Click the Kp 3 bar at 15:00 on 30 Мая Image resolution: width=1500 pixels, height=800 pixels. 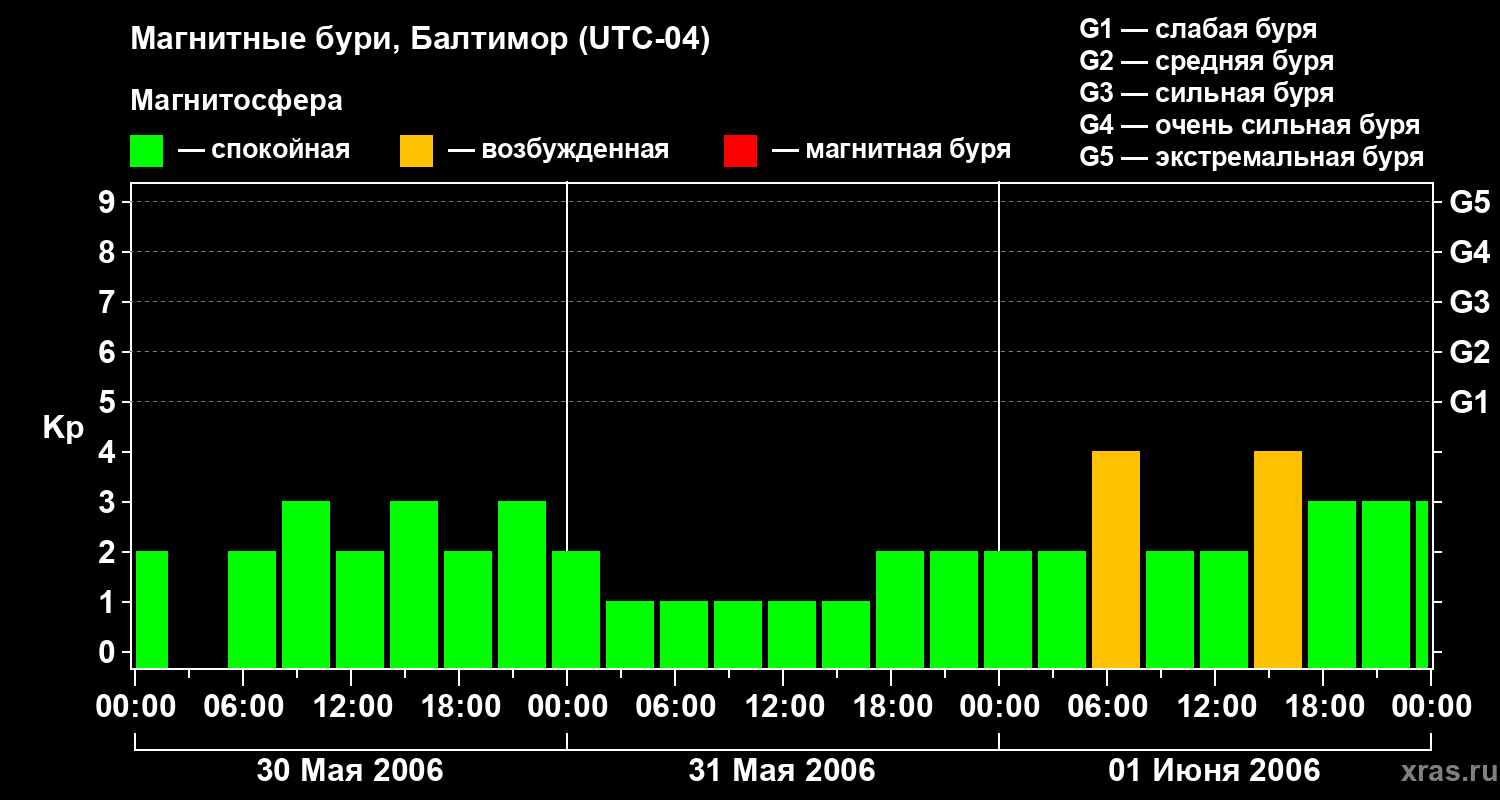click(414, 585)
